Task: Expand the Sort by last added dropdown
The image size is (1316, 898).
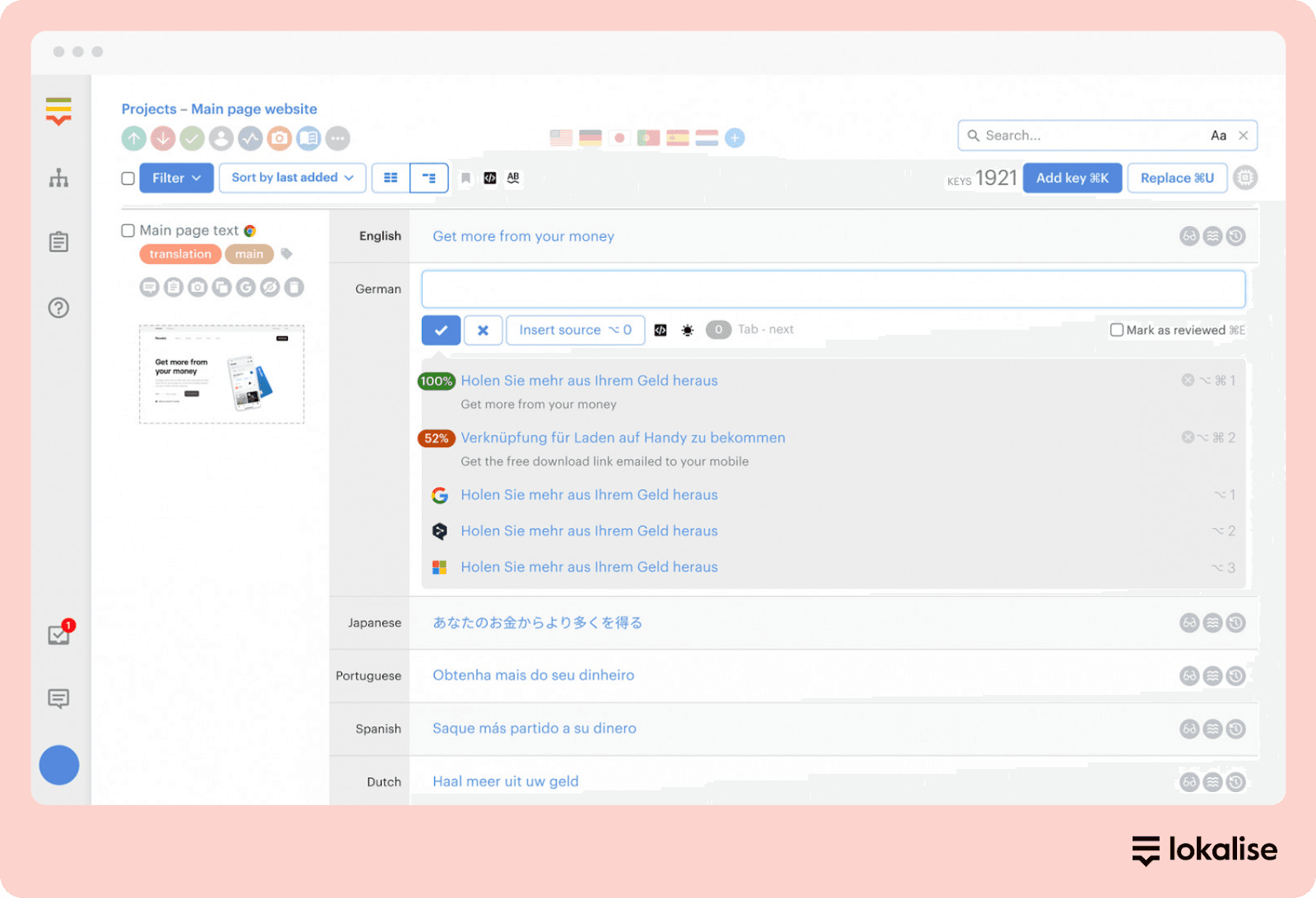Action: [292, 178]
